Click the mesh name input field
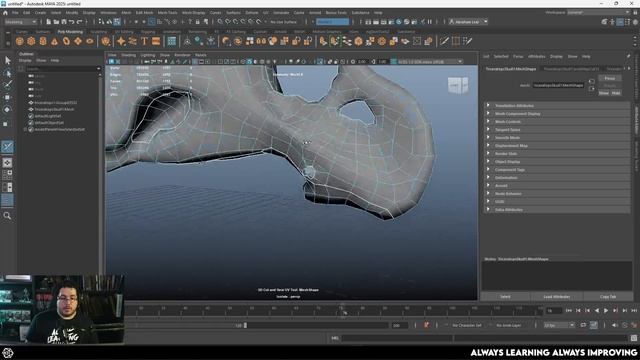The height and width of the screenshot is (360, 640). 558,85
